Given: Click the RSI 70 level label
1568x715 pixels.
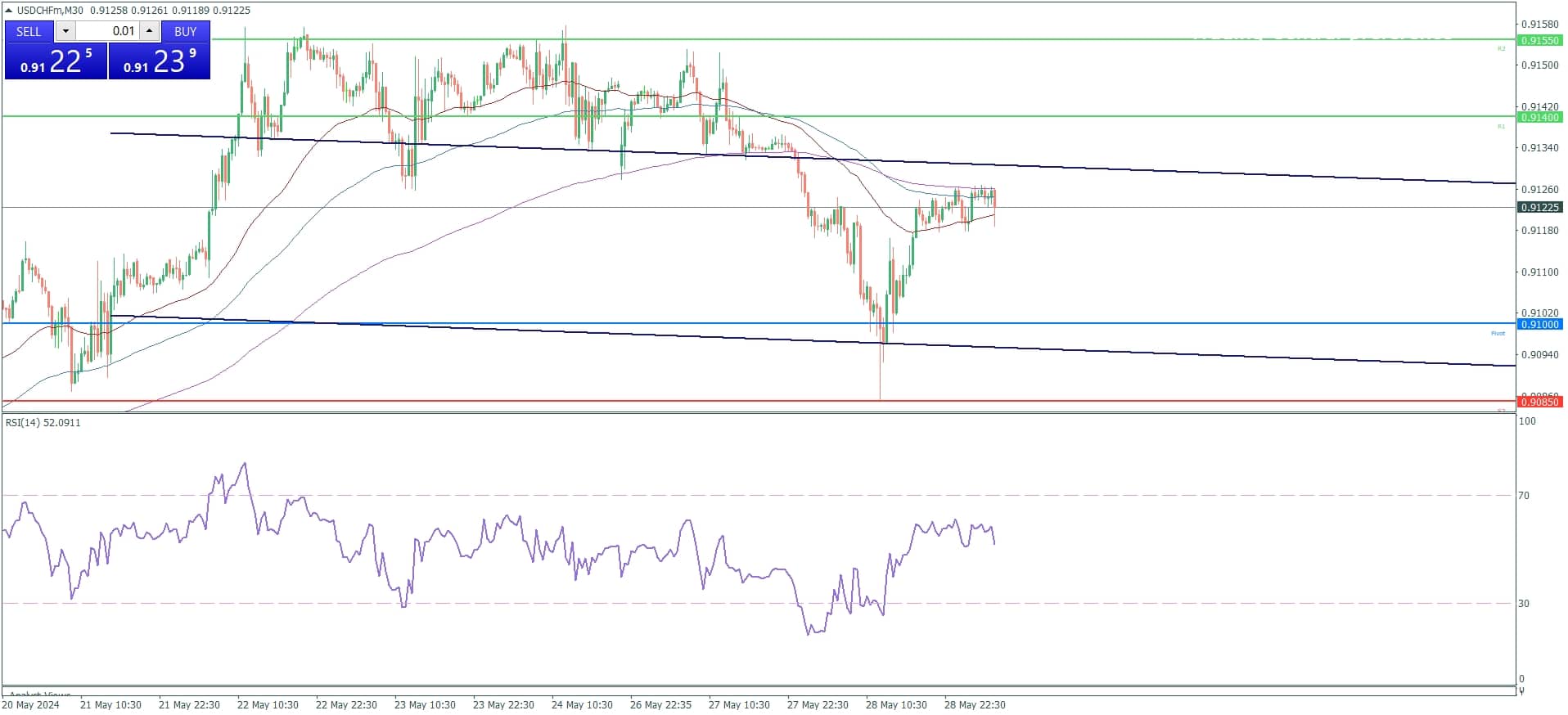Looking at the screenshot, I should tap(1524, 496).
